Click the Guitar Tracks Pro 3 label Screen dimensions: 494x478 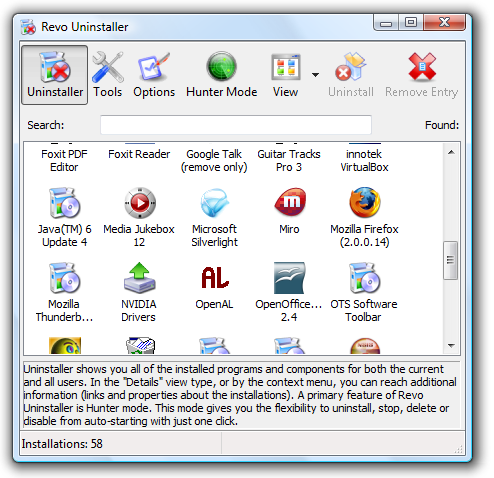pyautogui.click(x=289, y=161)
